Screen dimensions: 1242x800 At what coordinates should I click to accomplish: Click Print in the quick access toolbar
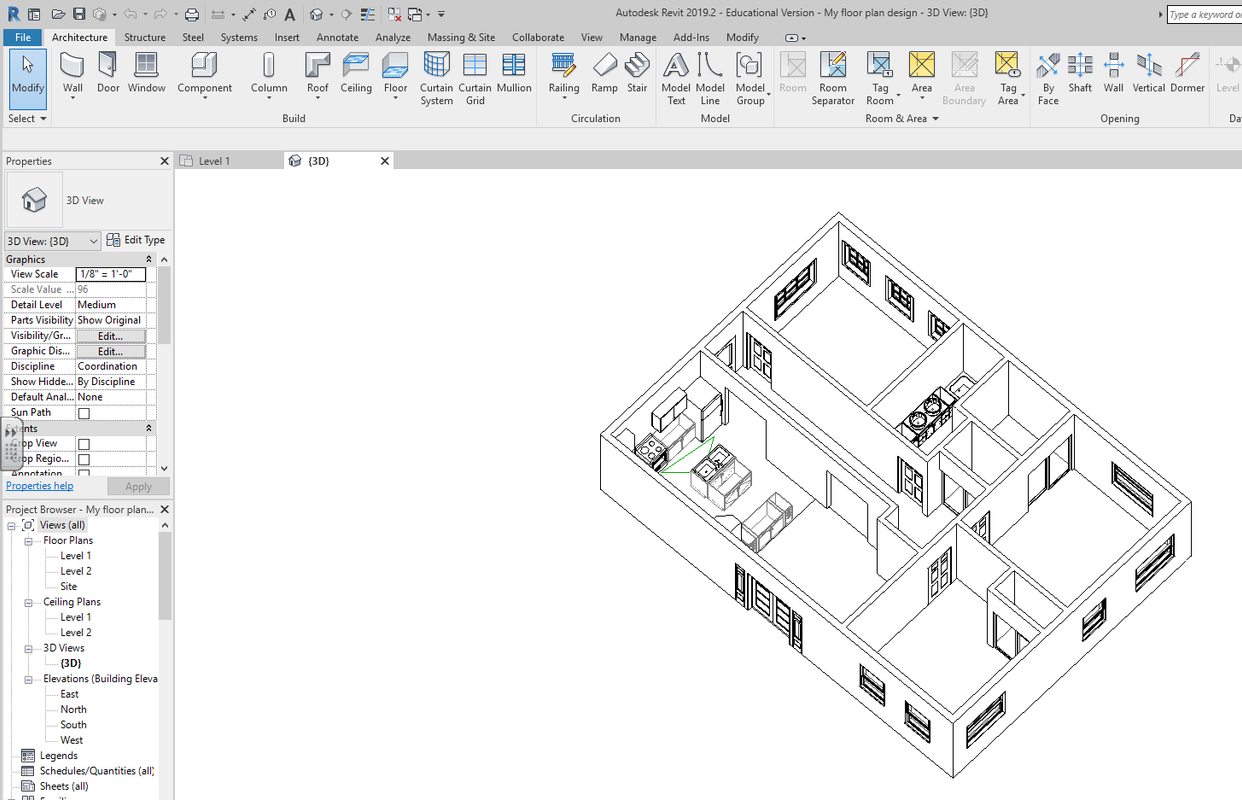(x=192, y=15)
